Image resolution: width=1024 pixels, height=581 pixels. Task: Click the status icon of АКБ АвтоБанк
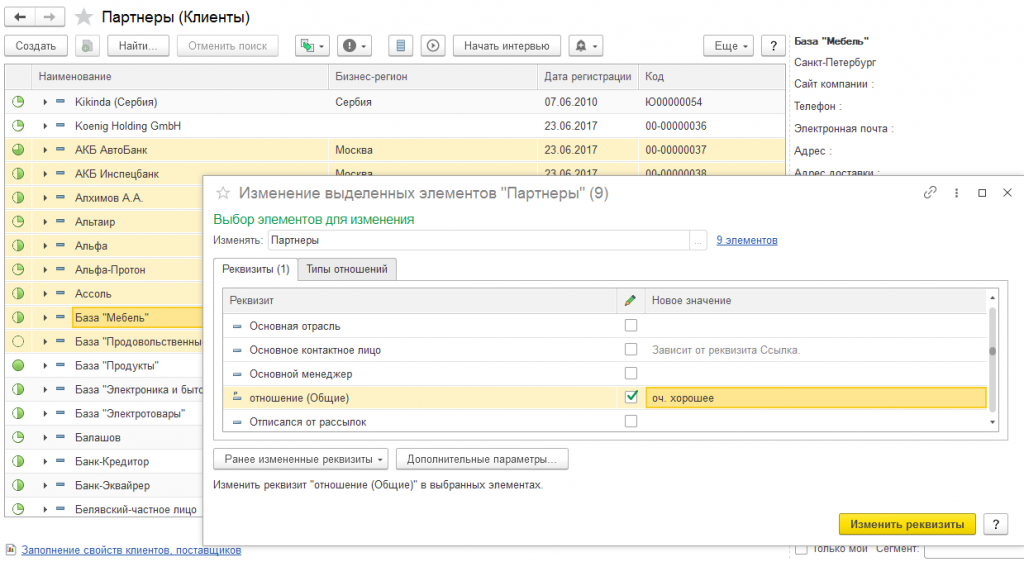click(x=18, y=150)
